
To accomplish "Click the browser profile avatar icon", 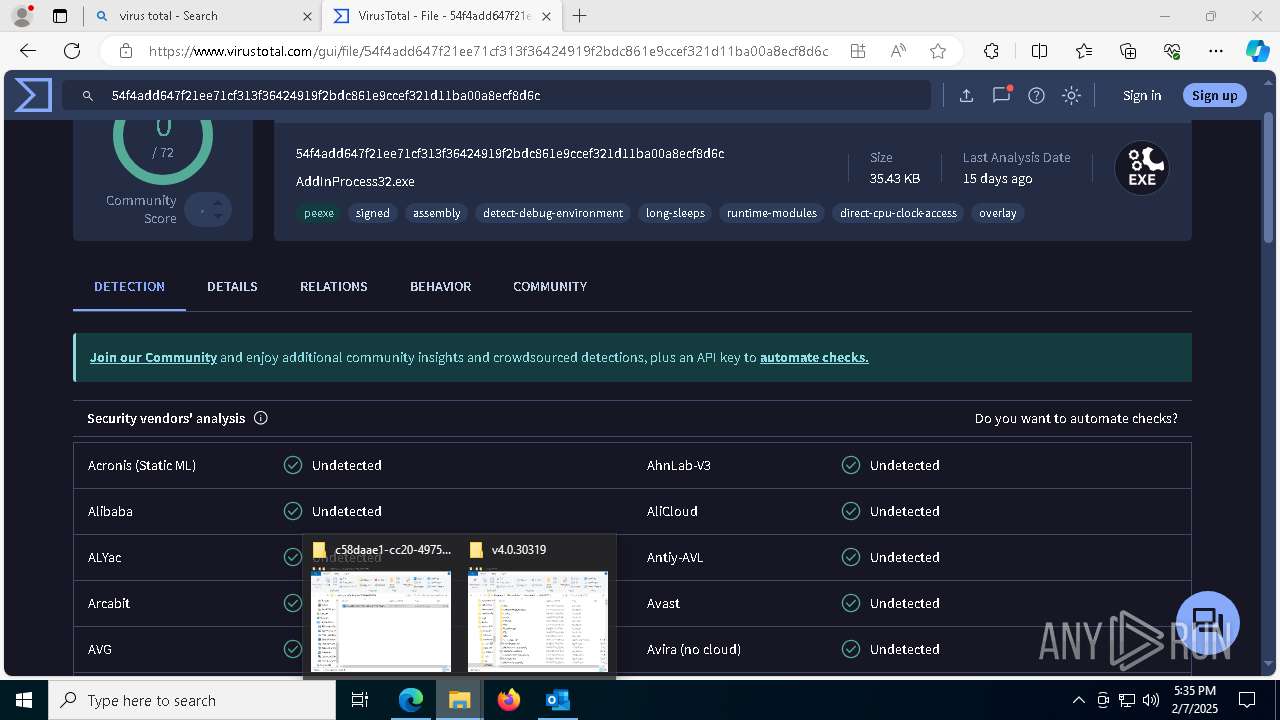I will pyautogui.click(x=22, y=16).
